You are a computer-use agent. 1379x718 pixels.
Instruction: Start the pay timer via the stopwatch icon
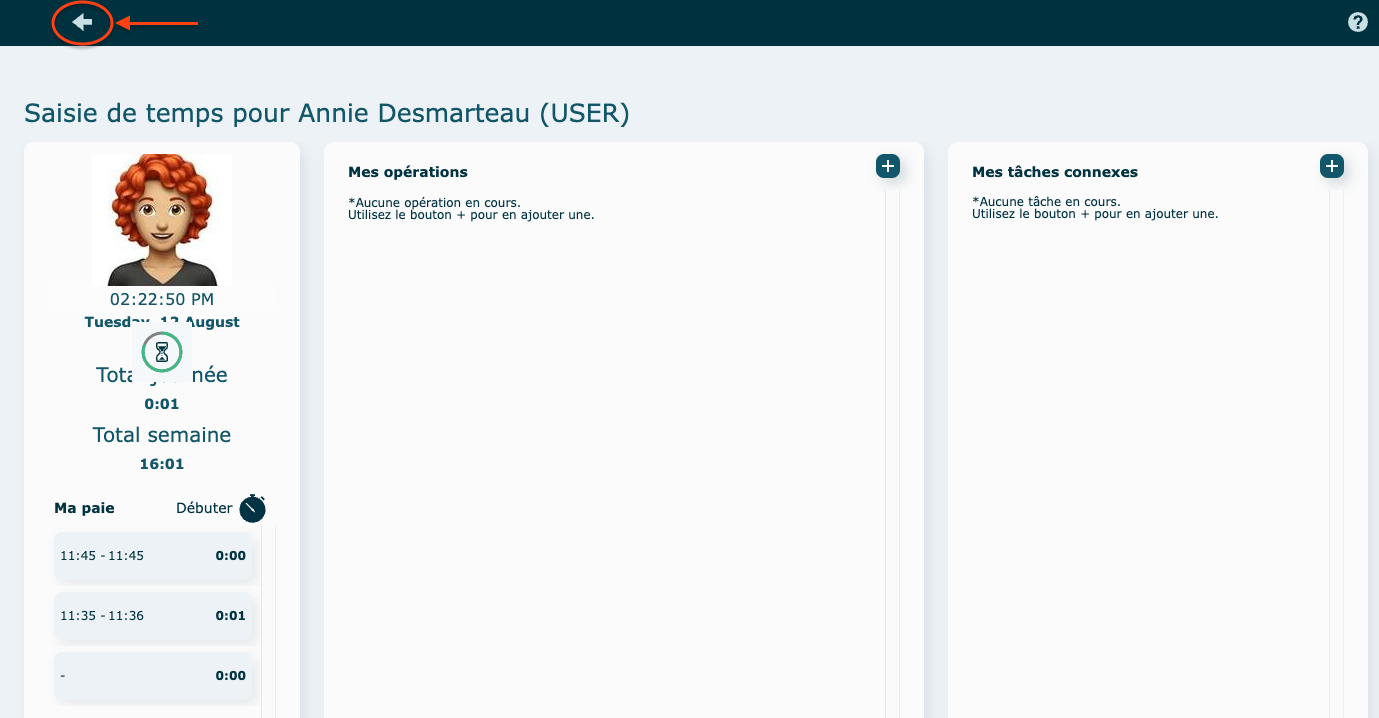coord(253,508)
